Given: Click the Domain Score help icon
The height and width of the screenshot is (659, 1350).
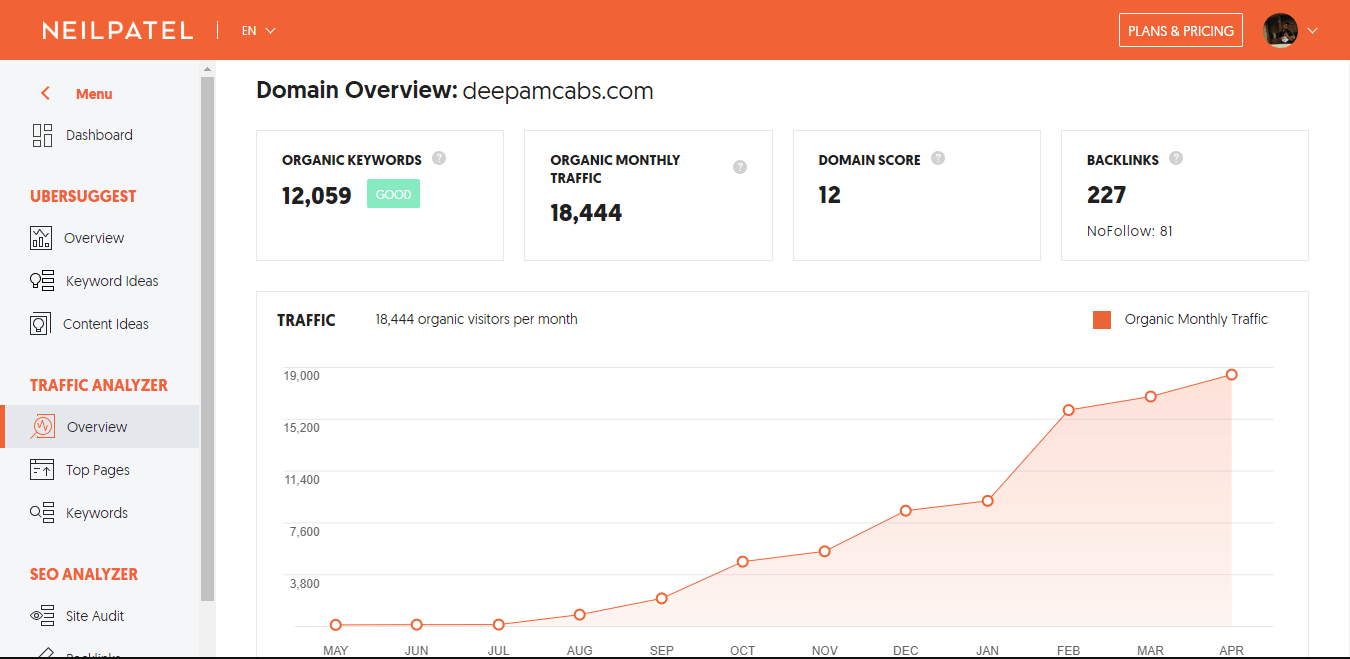Looking at the screenshot, I should point(938,158).
